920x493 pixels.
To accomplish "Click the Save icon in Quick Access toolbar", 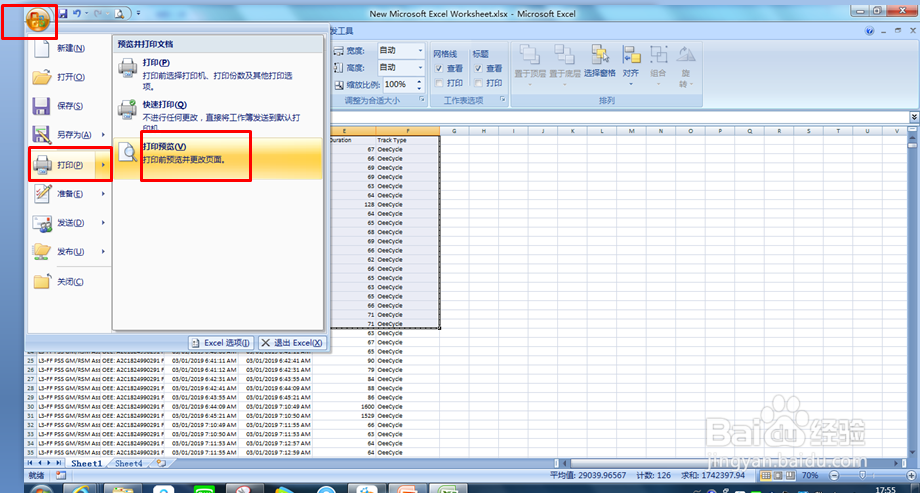I will point(63,13).
